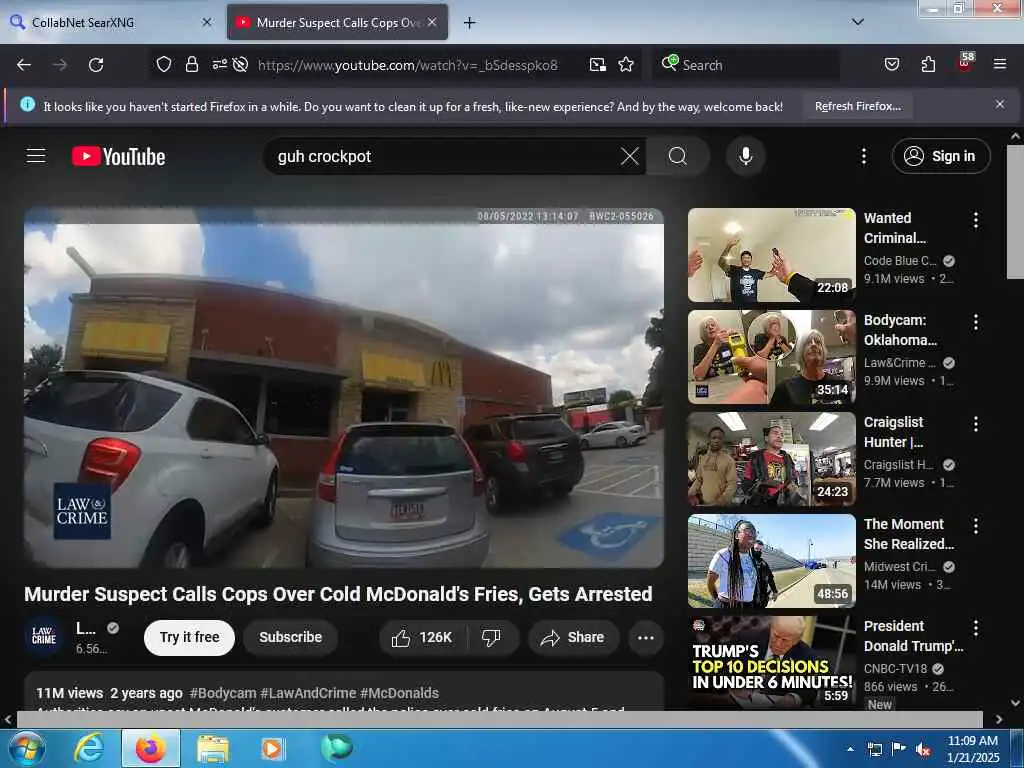Screen dimensions: 1024x768
Task: Submit search with the magnifier button
Action: [678, 156]
